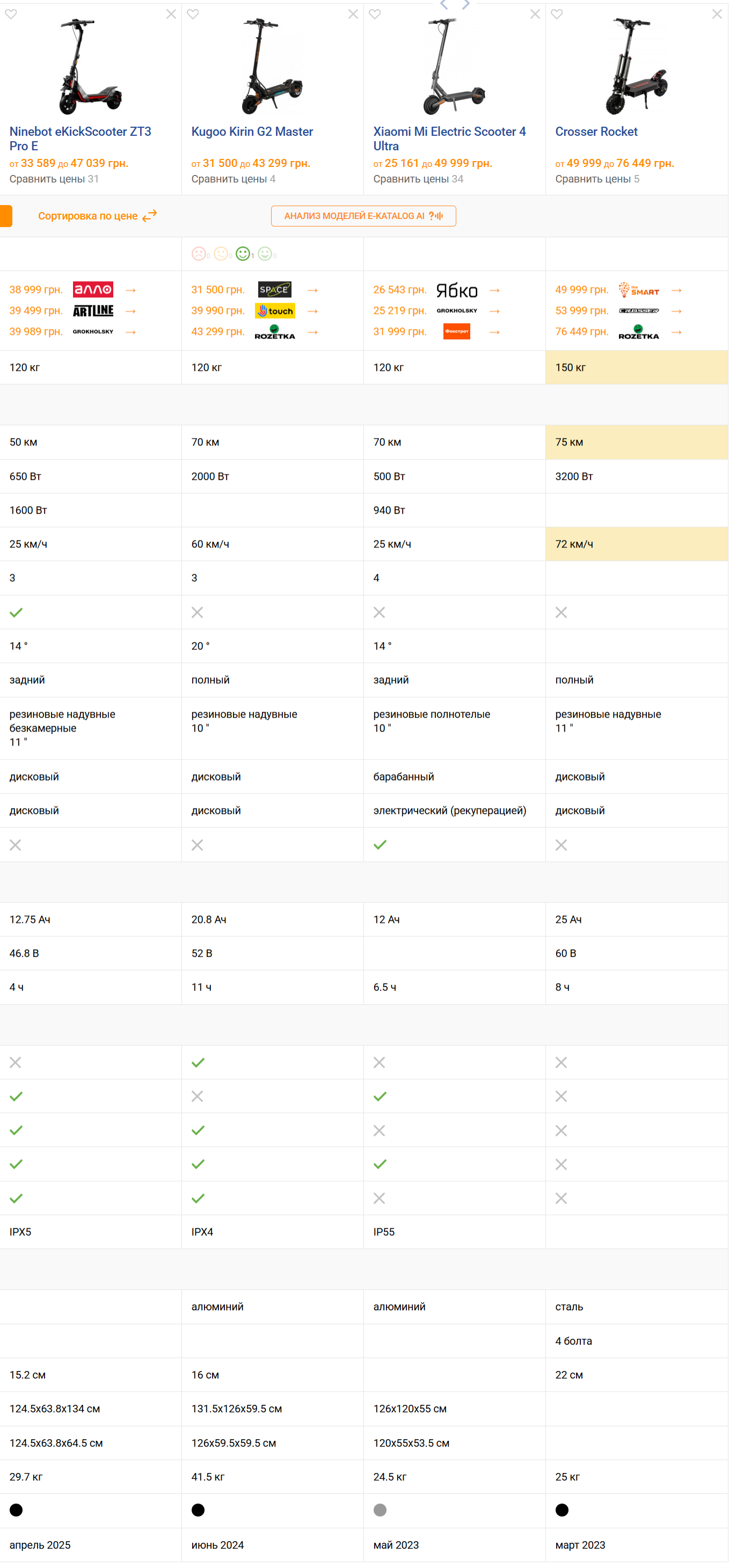This screenshot has width=729, height=1568.
Task: Compare 34 prices for Xiaomi
Action: pos(418,179)
